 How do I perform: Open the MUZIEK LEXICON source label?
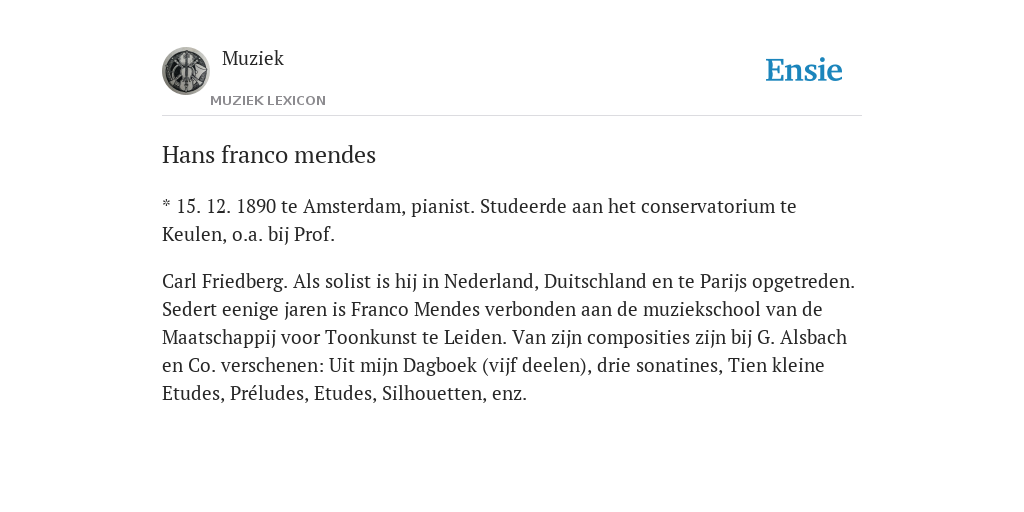pyautogui.click(x=268, y=101)
